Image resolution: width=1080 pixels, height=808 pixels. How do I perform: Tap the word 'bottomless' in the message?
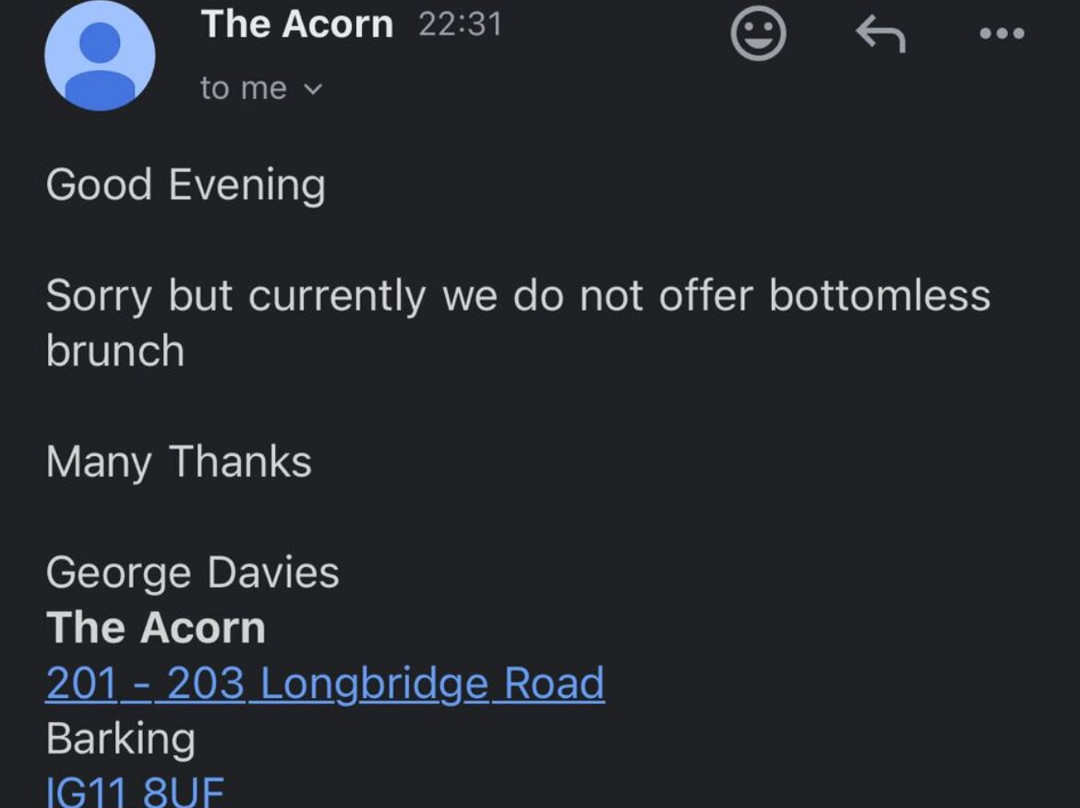click(880, 295)
